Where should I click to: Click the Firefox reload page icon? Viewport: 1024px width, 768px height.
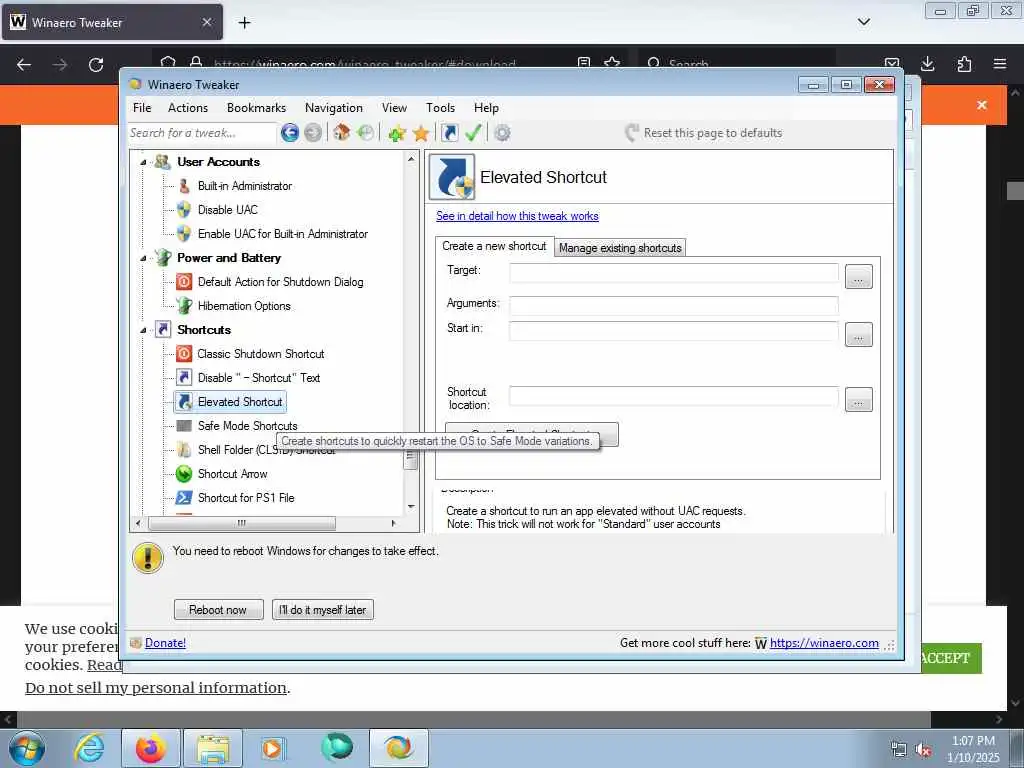(x=96, y=64)
